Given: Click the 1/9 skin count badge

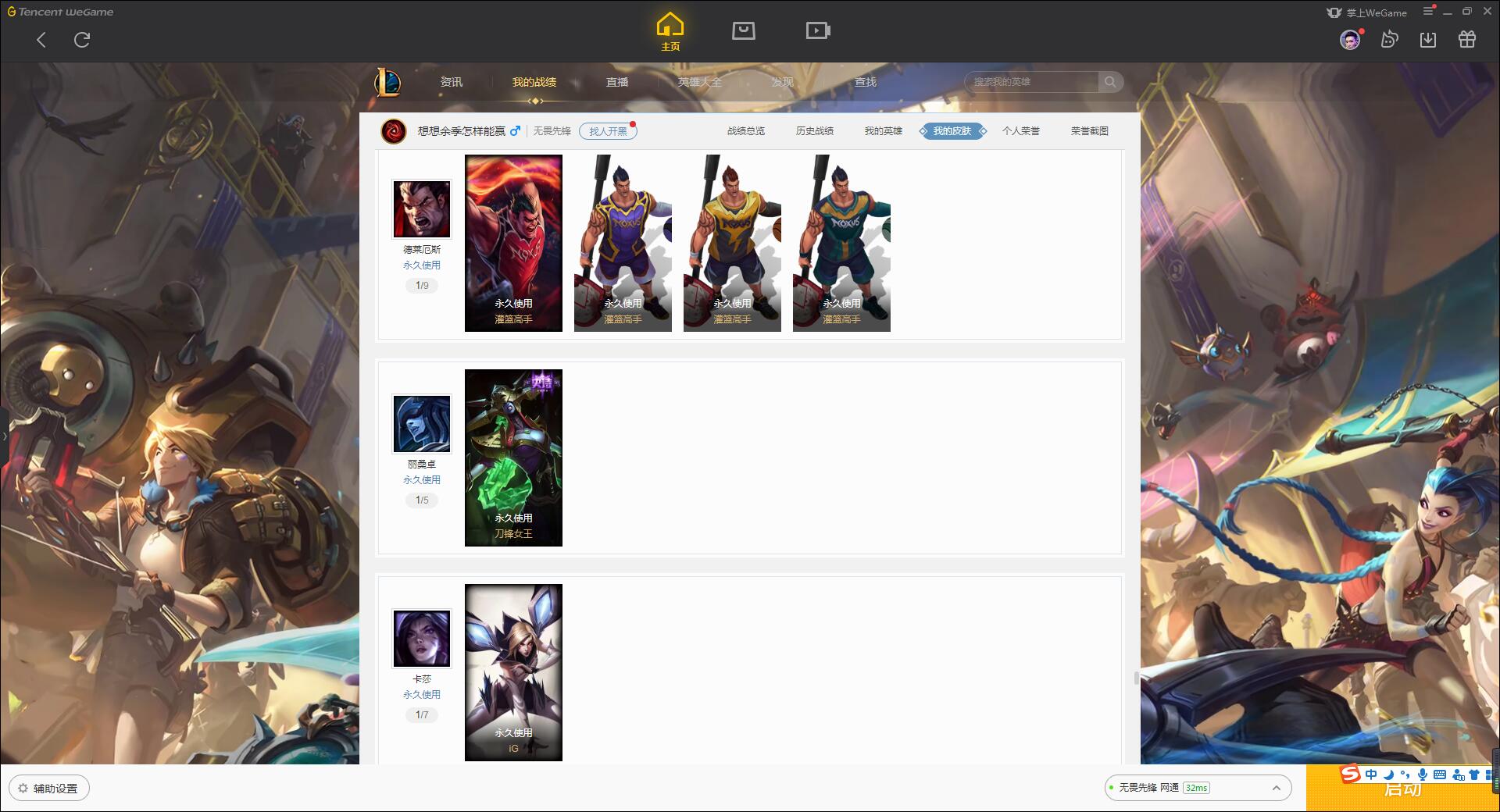Looking at the screenshot, I should [422, 286].
